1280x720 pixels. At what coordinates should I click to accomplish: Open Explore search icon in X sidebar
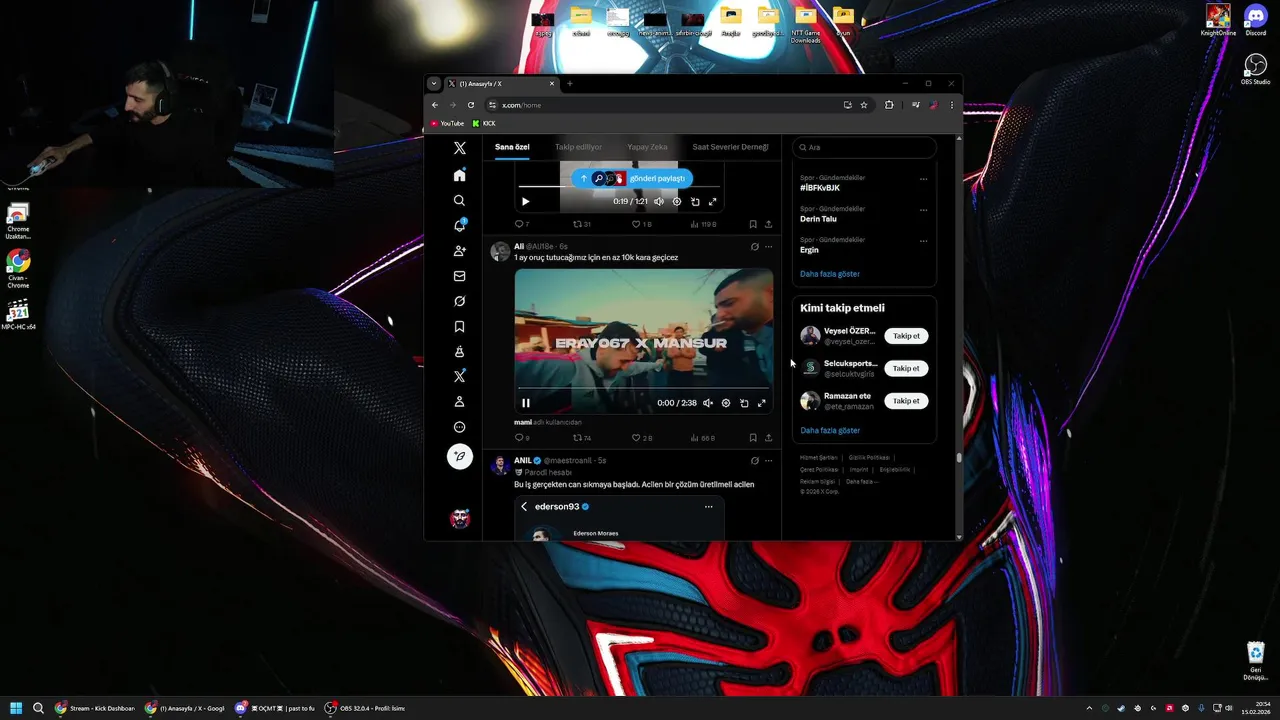pos(459,200)
